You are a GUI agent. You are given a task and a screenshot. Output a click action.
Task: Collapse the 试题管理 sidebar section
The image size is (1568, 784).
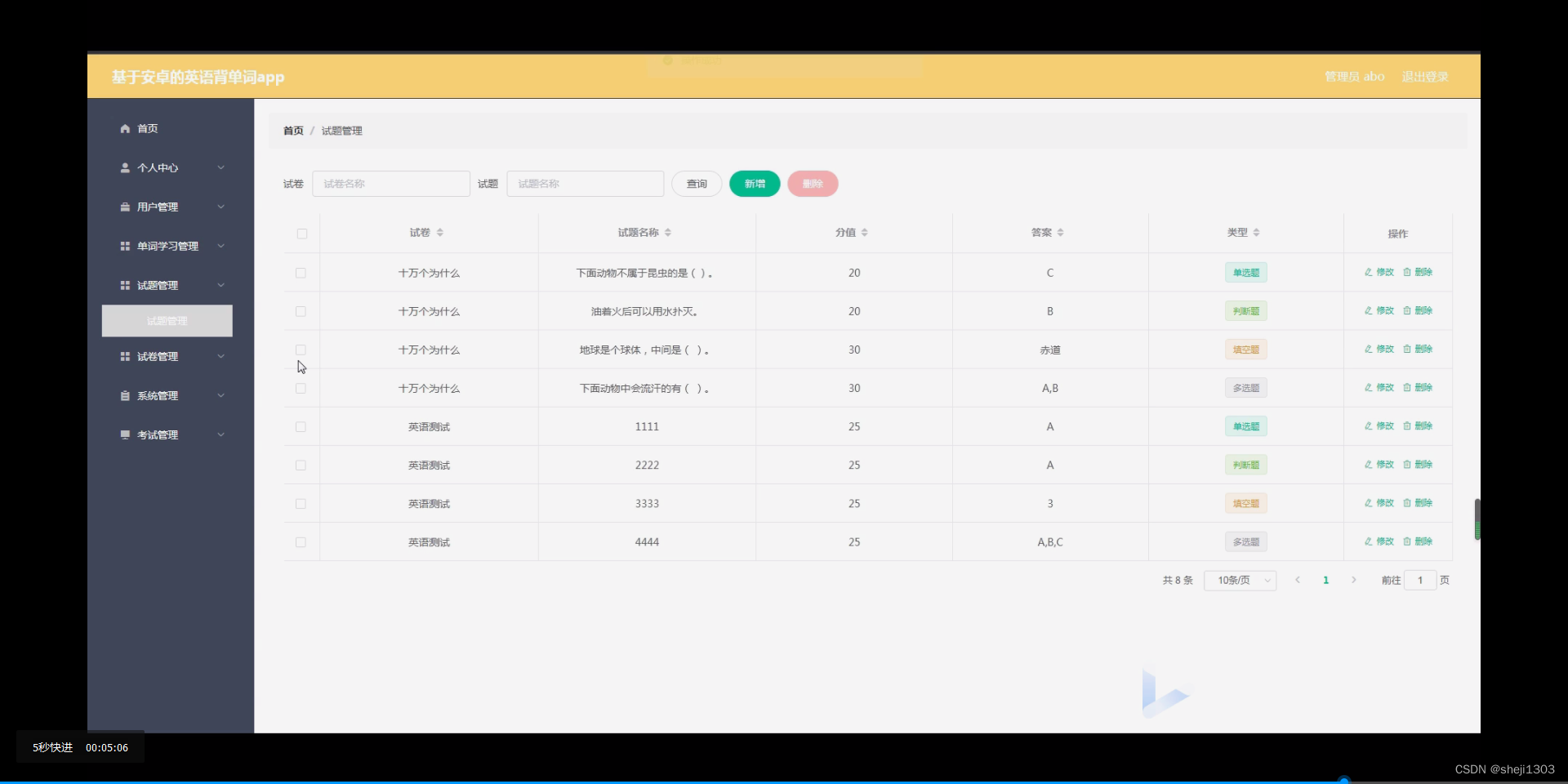pos(220,285)
